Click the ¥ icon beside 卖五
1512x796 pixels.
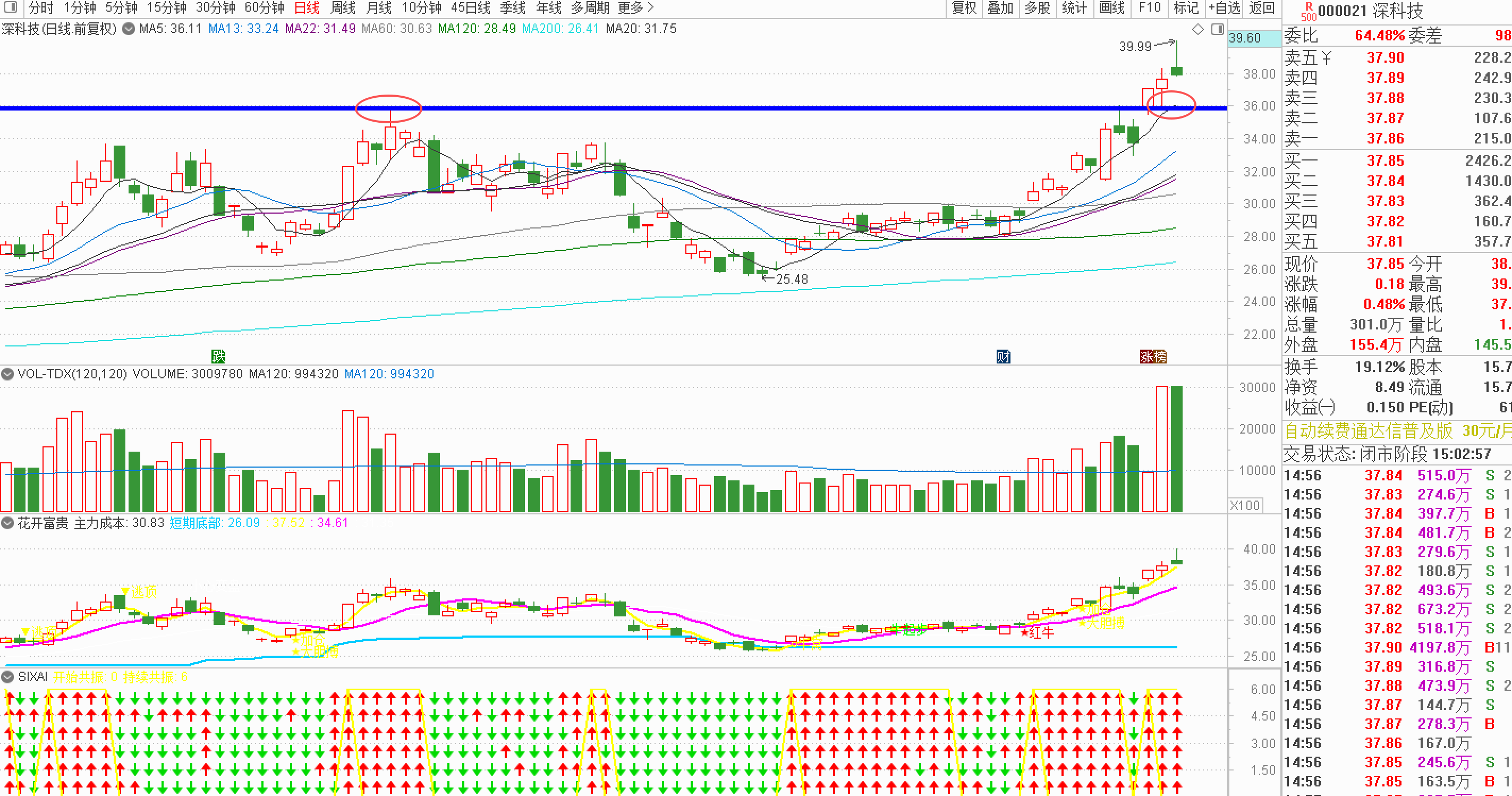tap(1327, 57)
